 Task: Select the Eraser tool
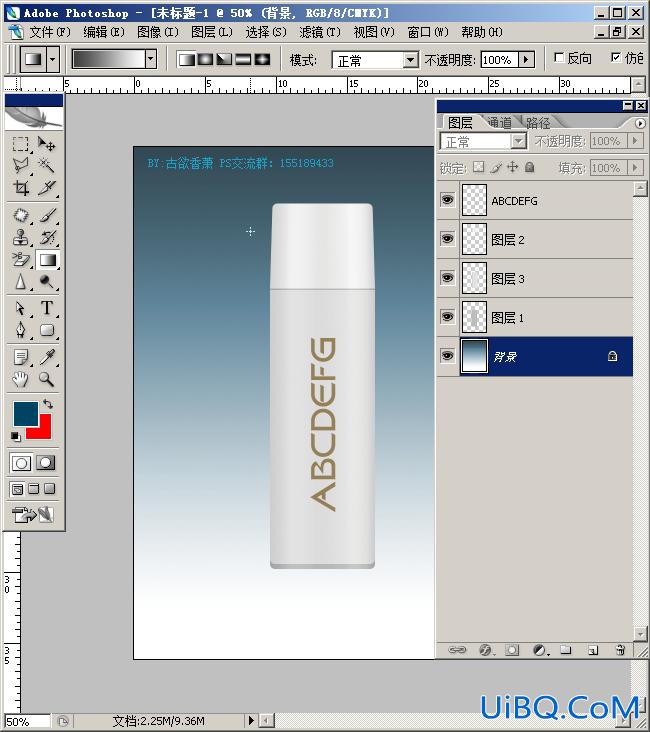click(x=21, y=260)
